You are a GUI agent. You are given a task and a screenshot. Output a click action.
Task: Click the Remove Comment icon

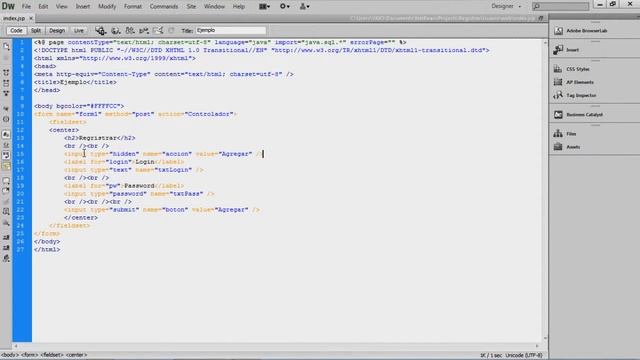6,191
